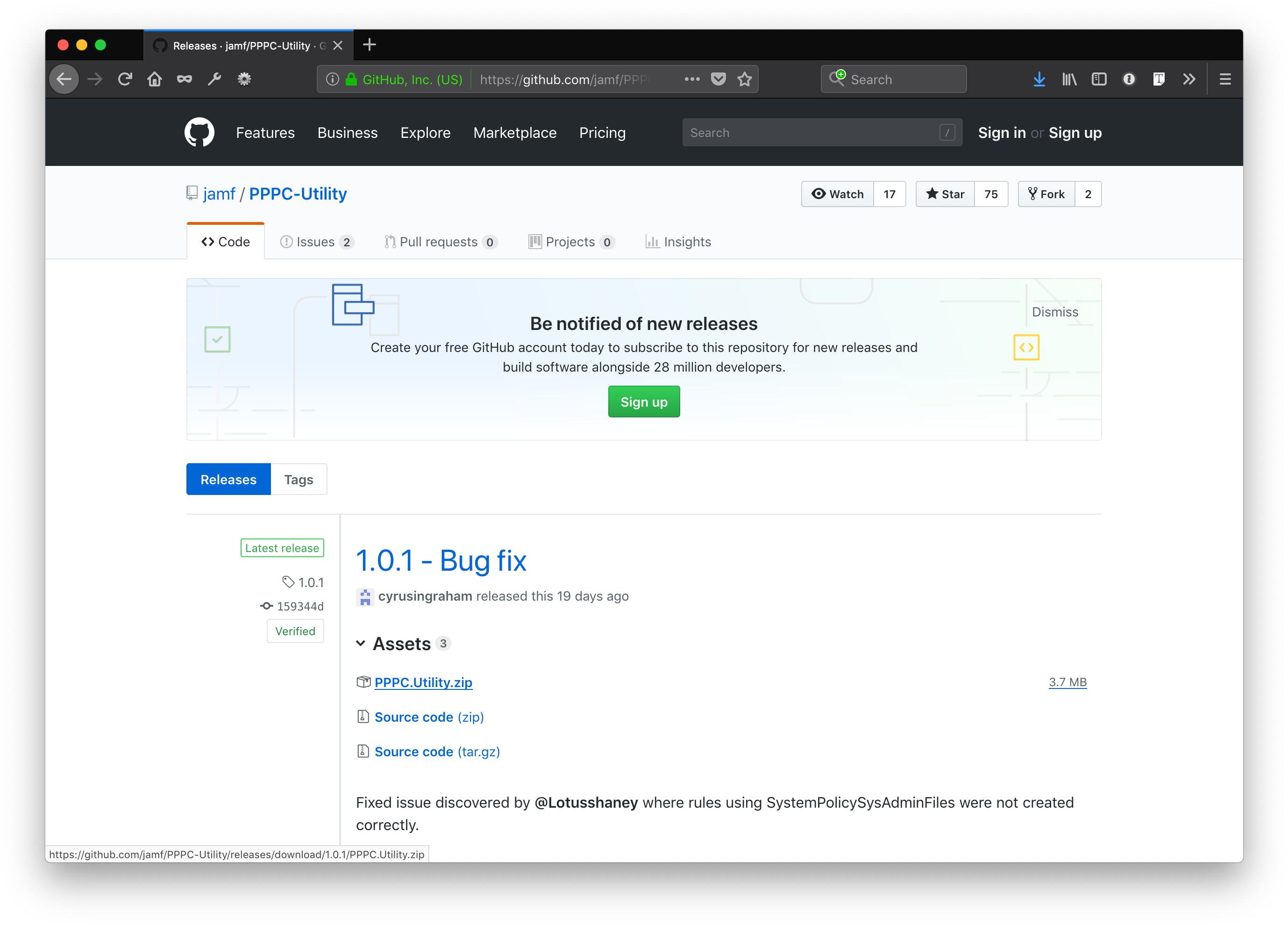The height and width of the screenshot is (925, 1288).
Task: Open a new tab with the plus button
Action: (x=369, y=44)
